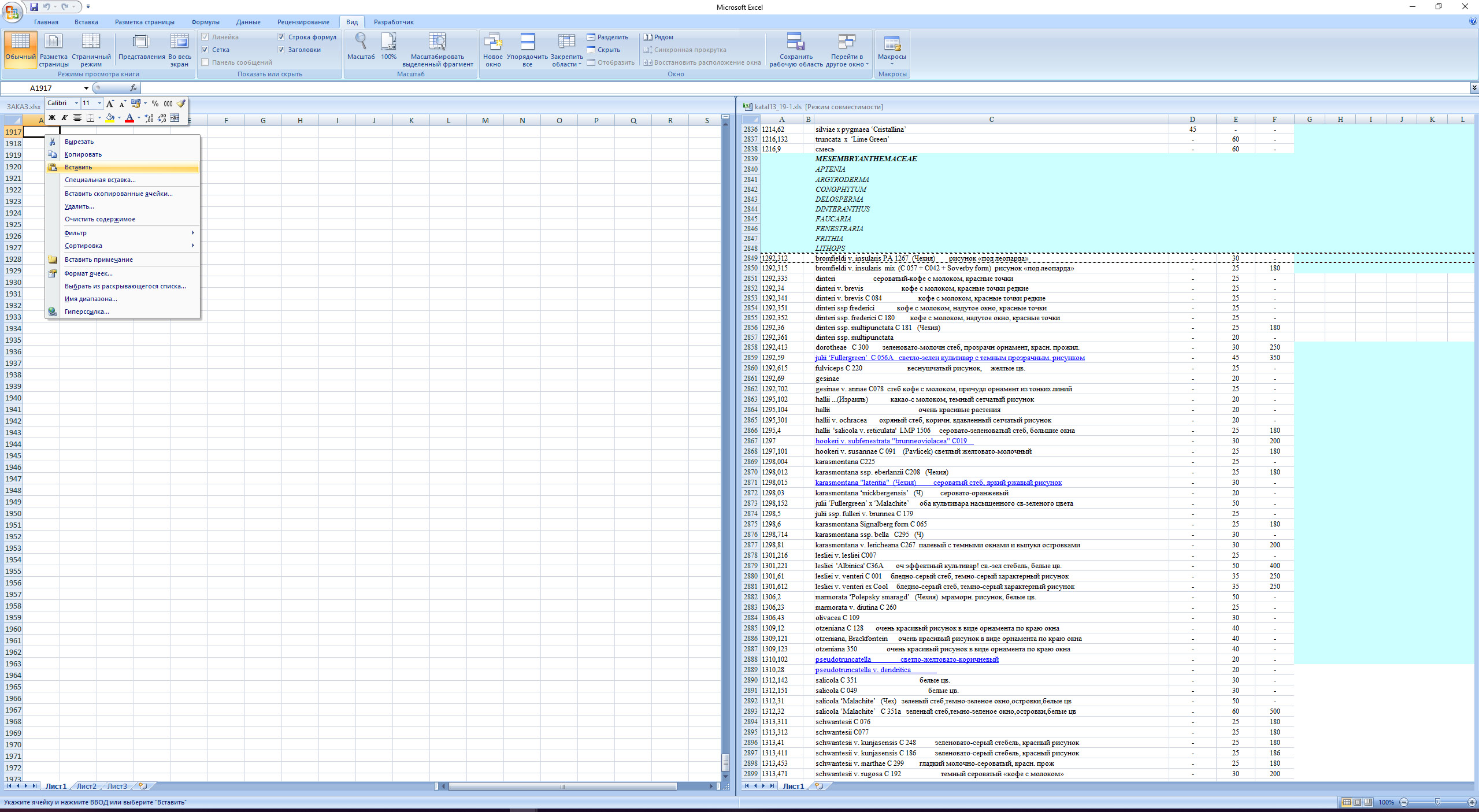1479x812 pixels.
Task: Uncheck the Заголовки checkbox
Action: 281,50
